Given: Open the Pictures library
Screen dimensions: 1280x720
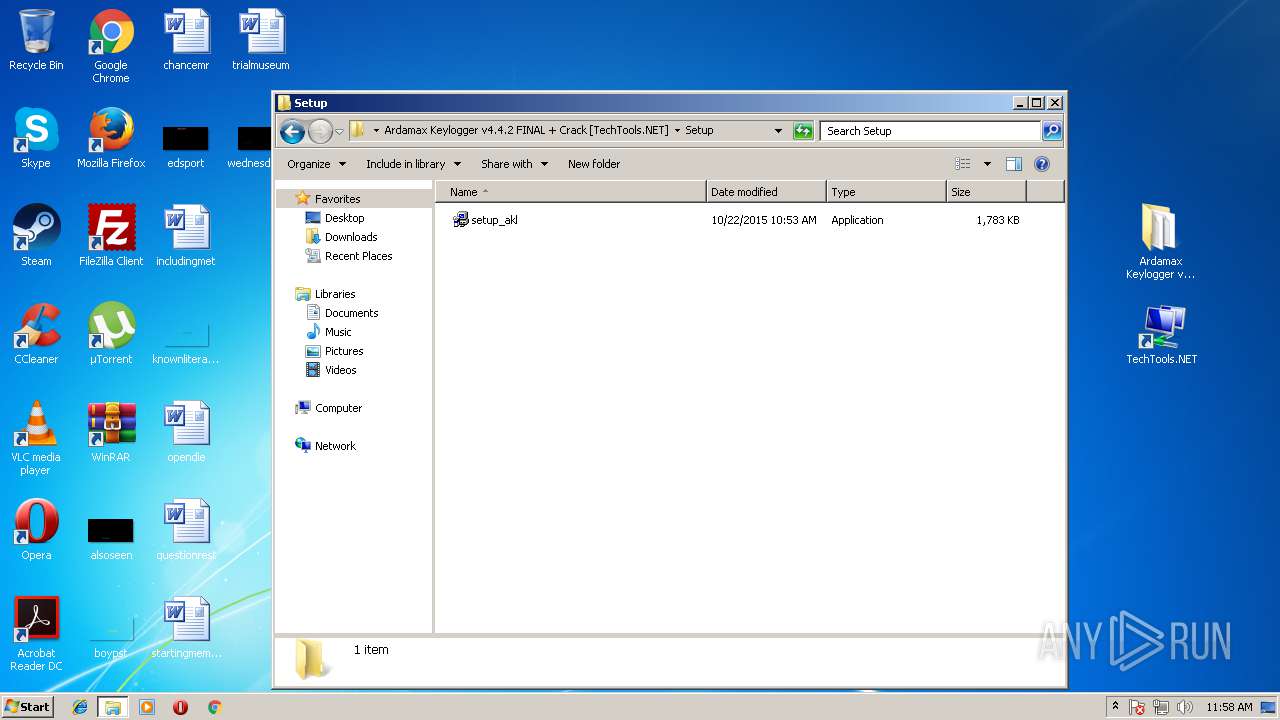Looking at the screenshot, I should (343, 351).
